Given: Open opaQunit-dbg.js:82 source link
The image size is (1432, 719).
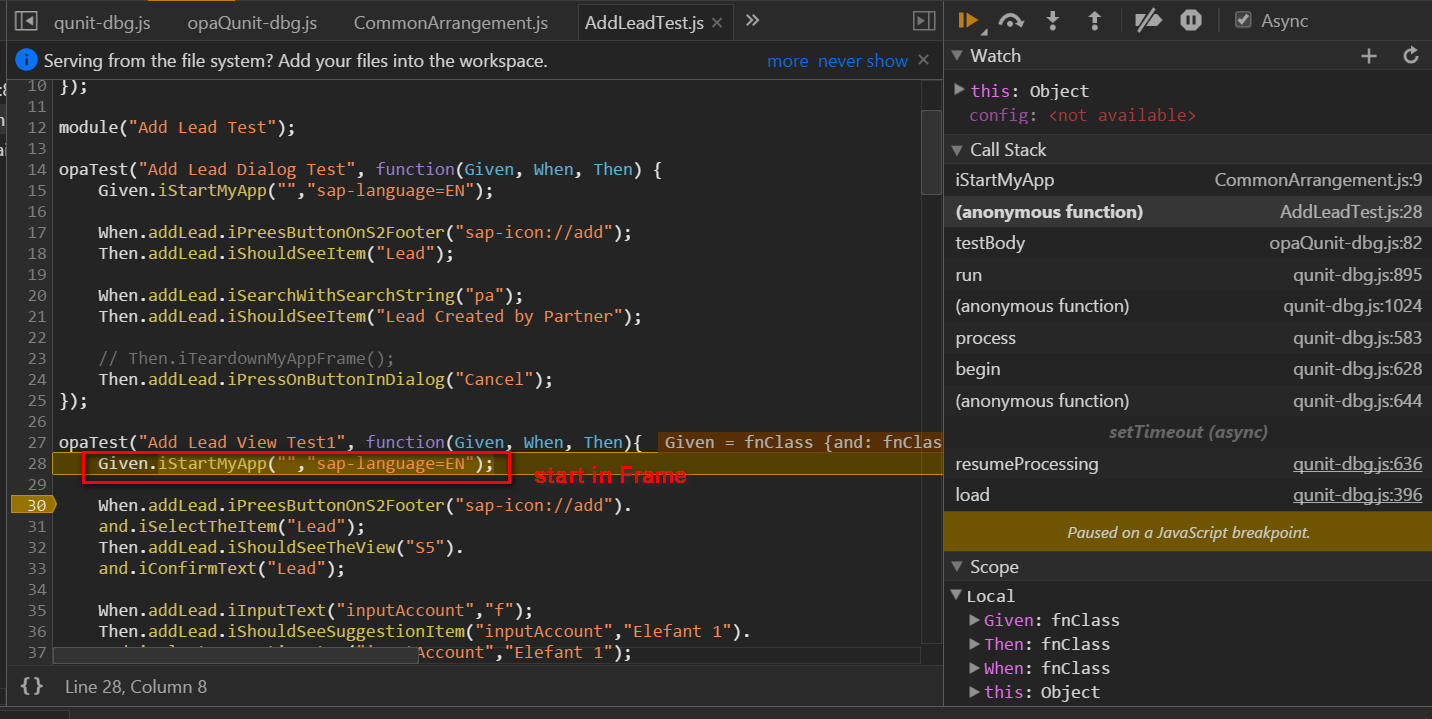Looking at the screenshot, I should click(1346, 243).
